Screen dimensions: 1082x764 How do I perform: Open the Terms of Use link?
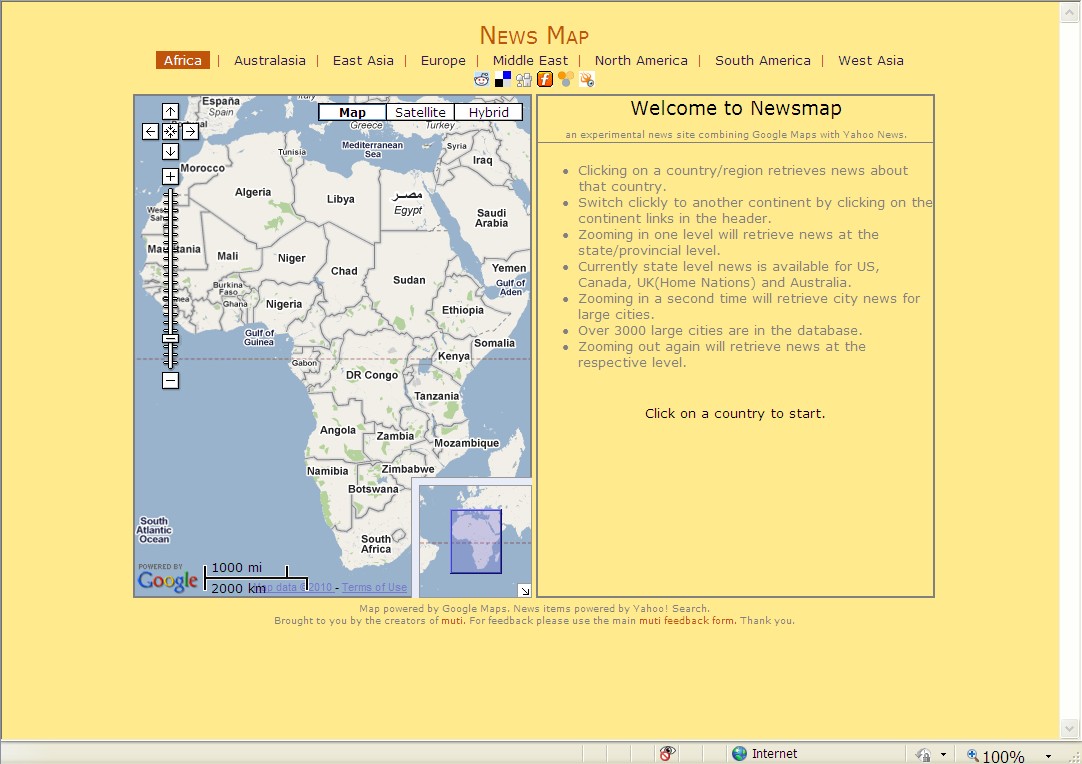(x=374, y=586)
